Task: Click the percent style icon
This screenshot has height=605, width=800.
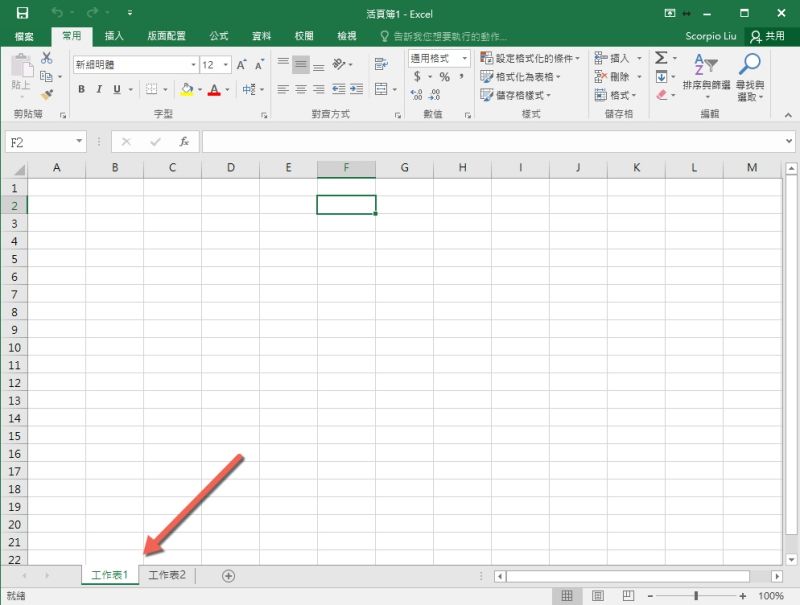Action: 444,77
